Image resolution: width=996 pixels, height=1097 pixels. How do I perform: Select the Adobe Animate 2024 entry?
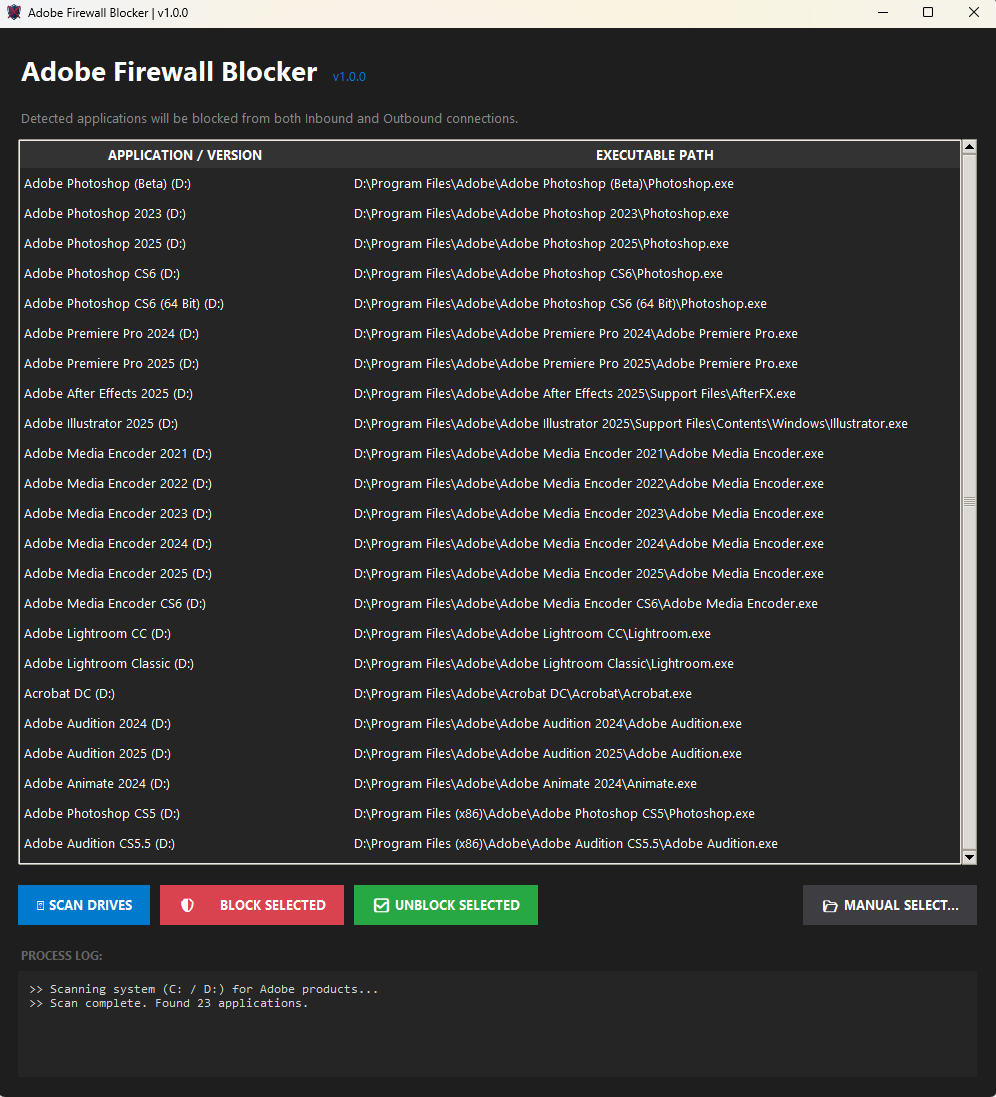point(97,784)
